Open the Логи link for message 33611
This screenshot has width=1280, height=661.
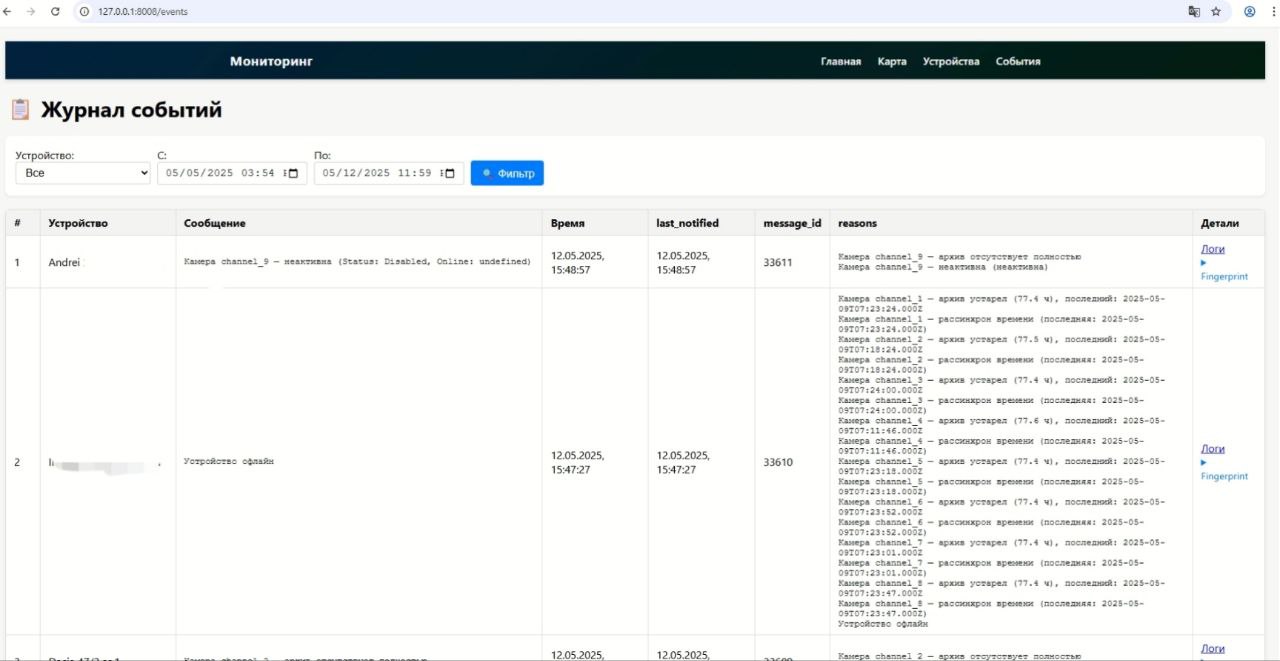tap(1212, 249)
